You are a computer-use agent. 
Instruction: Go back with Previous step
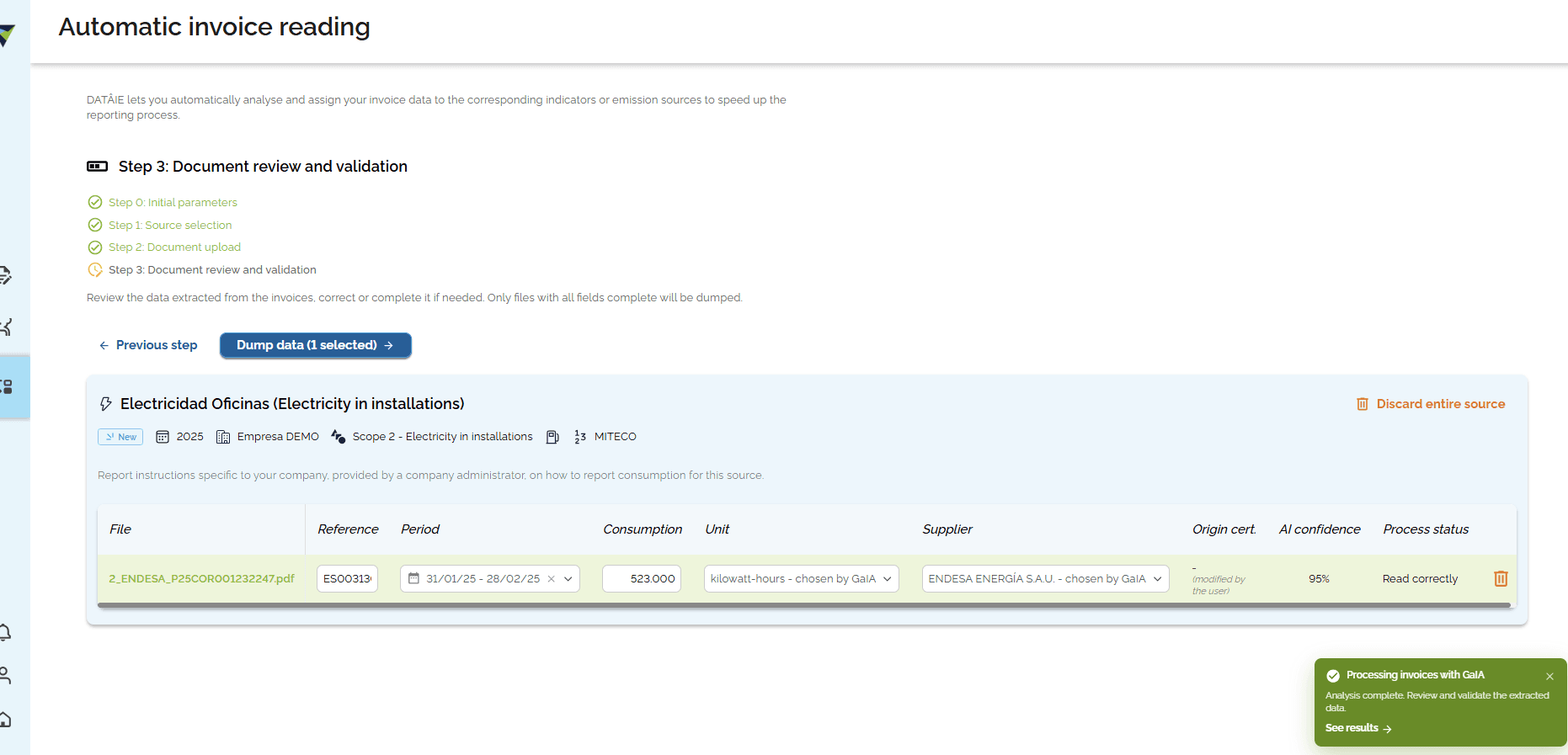pyautogui.click(x=148, y=345)
